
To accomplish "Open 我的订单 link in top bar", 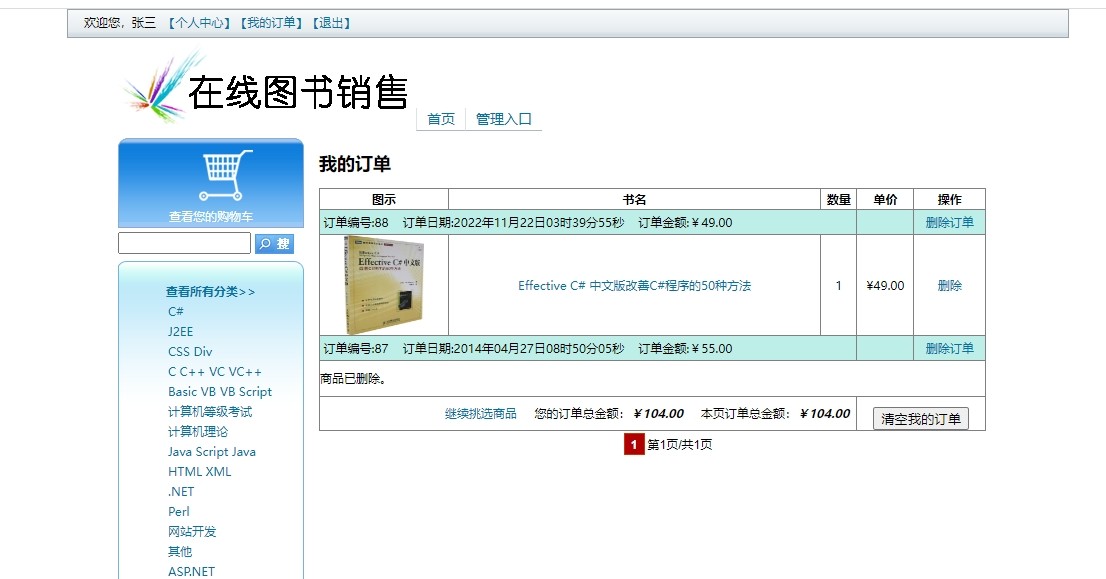I will tap(271, 23).
